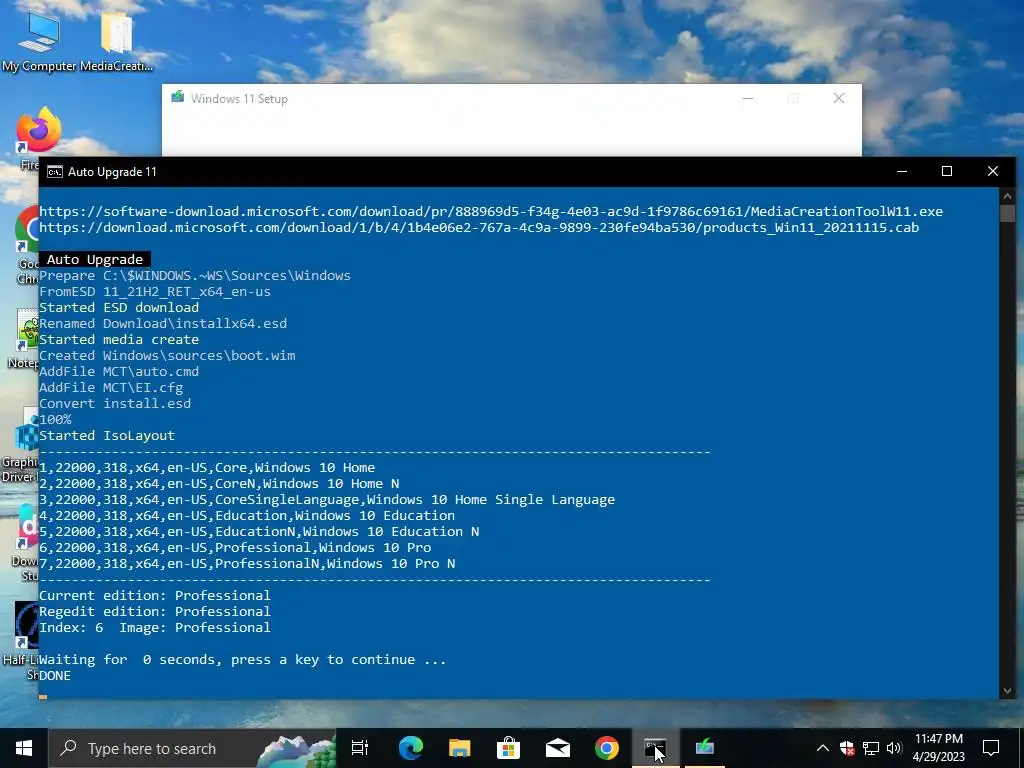1024x768 pixels.
Task: Maximize the Auto Upgrade 11 console window
Action: [947, 172]
